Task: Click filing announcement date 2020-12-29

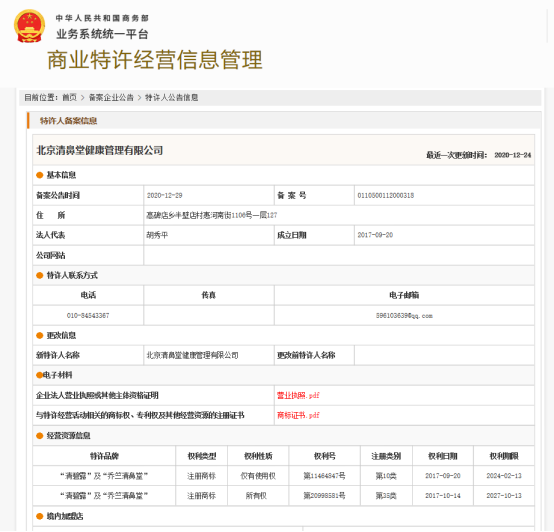Action: (x=165, y=195)
